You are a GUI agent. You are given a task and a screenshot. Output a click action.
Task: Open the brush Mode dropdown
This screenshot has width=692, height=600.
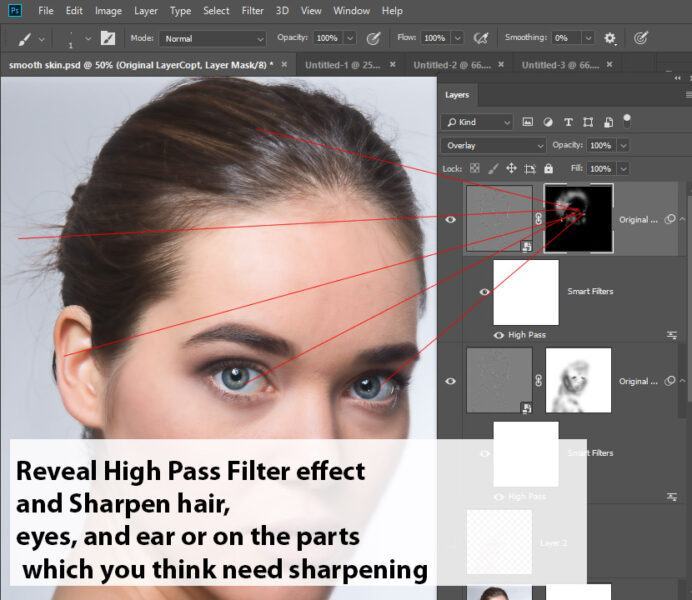[x=212, y=39]
